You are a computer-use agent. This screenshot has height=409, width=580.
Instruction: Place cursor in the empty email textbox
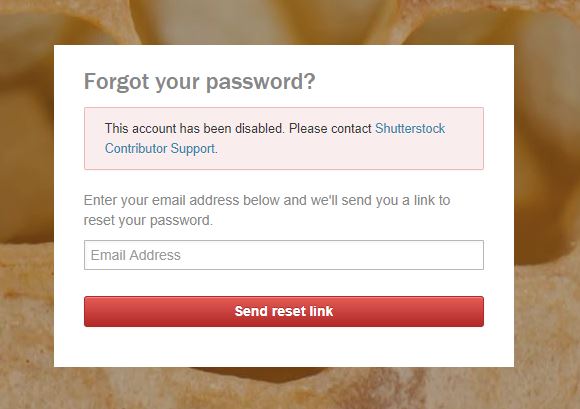(284, 255)
